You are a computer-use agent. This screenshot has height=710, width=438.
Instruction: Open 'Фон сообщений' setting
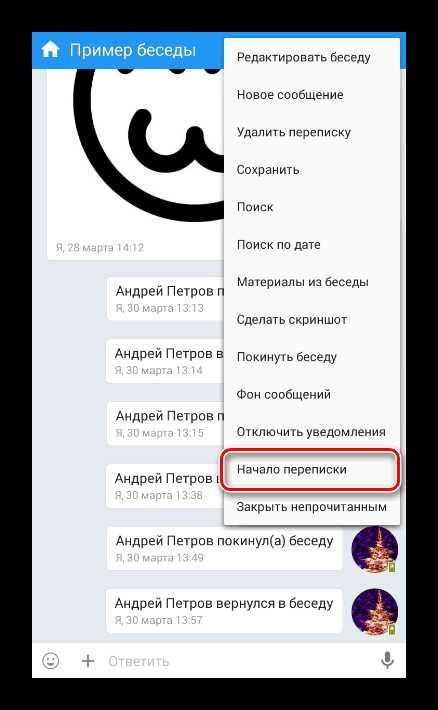(312, 394)
